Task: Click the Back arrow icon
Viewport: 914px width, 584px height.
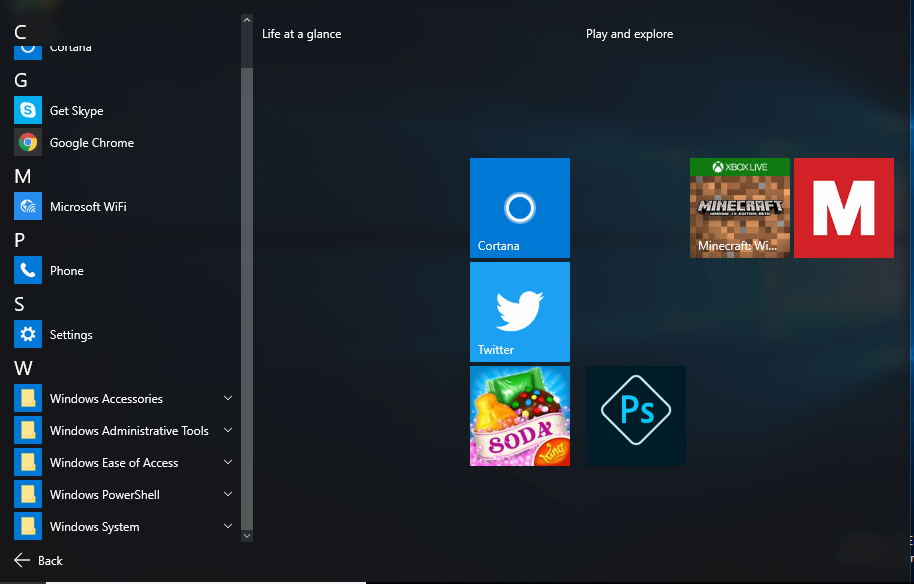Action: point(22,560)
